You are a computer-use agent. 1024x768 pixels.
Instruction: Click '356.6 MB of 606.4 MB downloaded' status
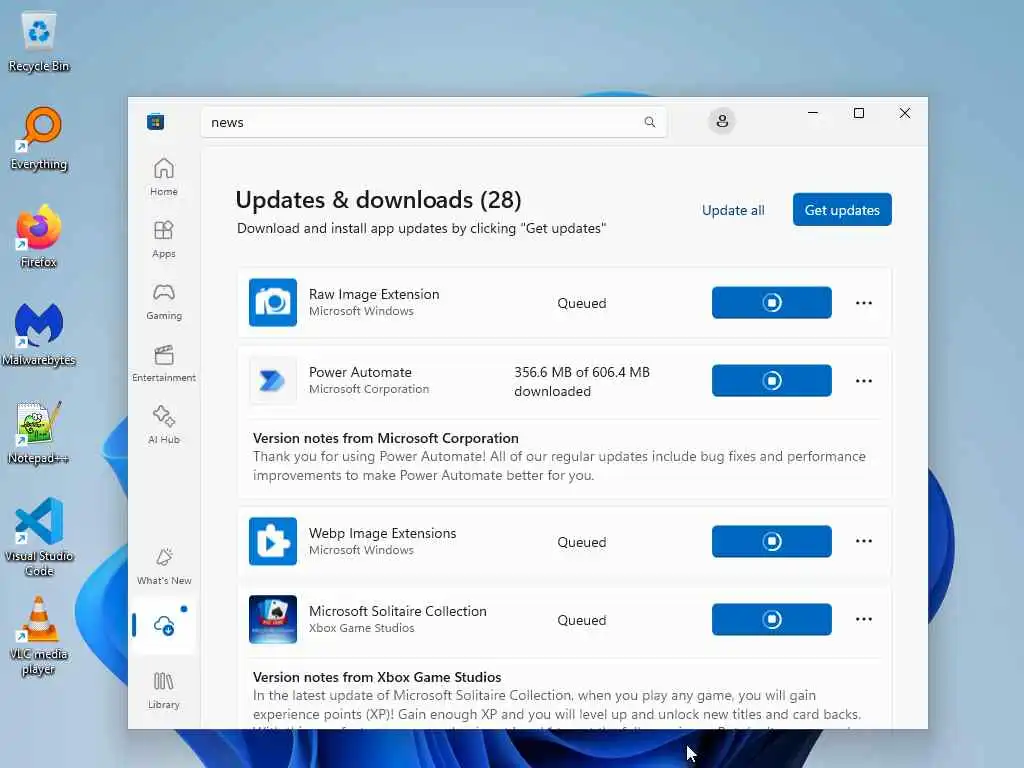pyautogui.click(x=582, y=381)
